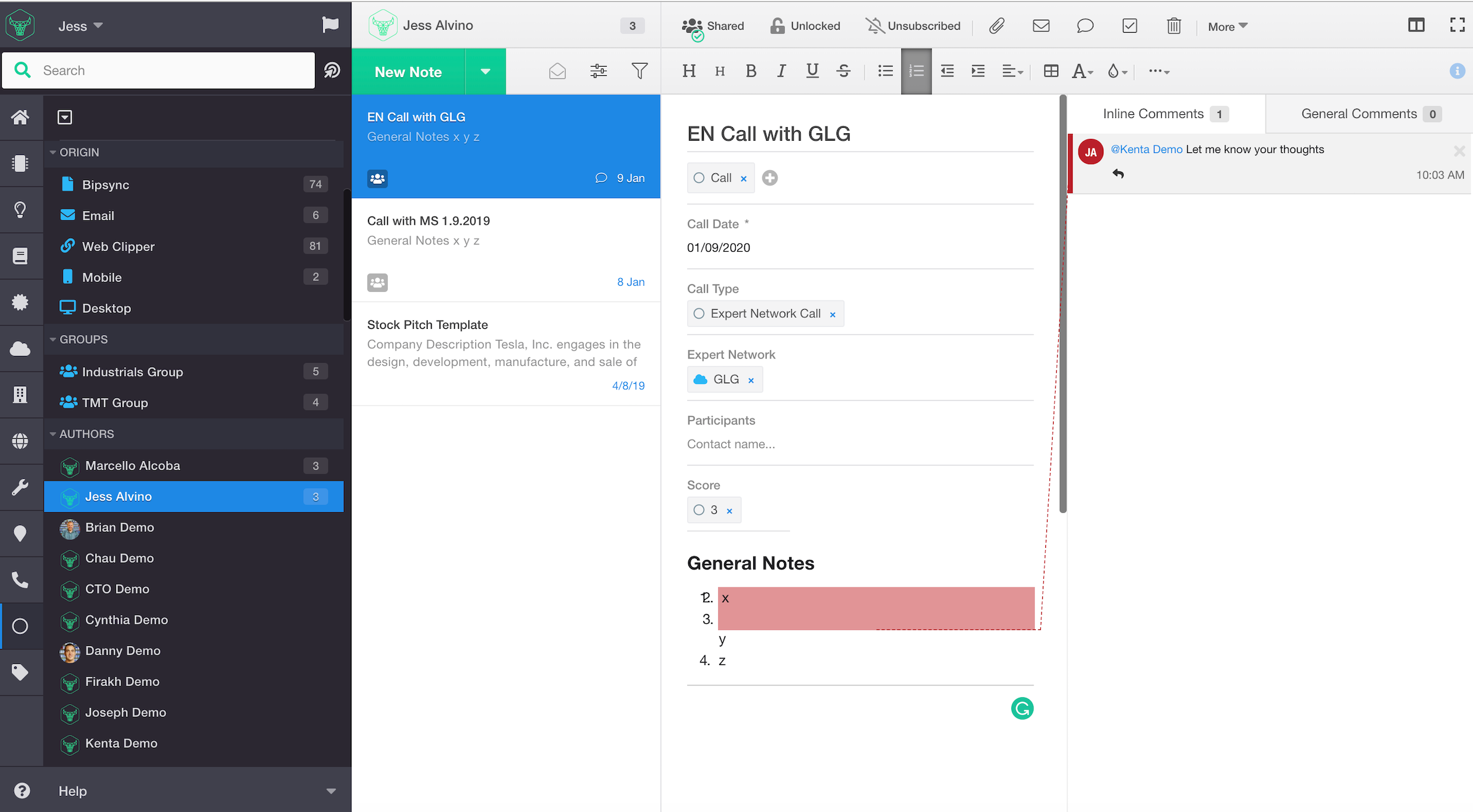1473x812 pixels.
Task: Toggle the numbered list button
Action: 916,71
